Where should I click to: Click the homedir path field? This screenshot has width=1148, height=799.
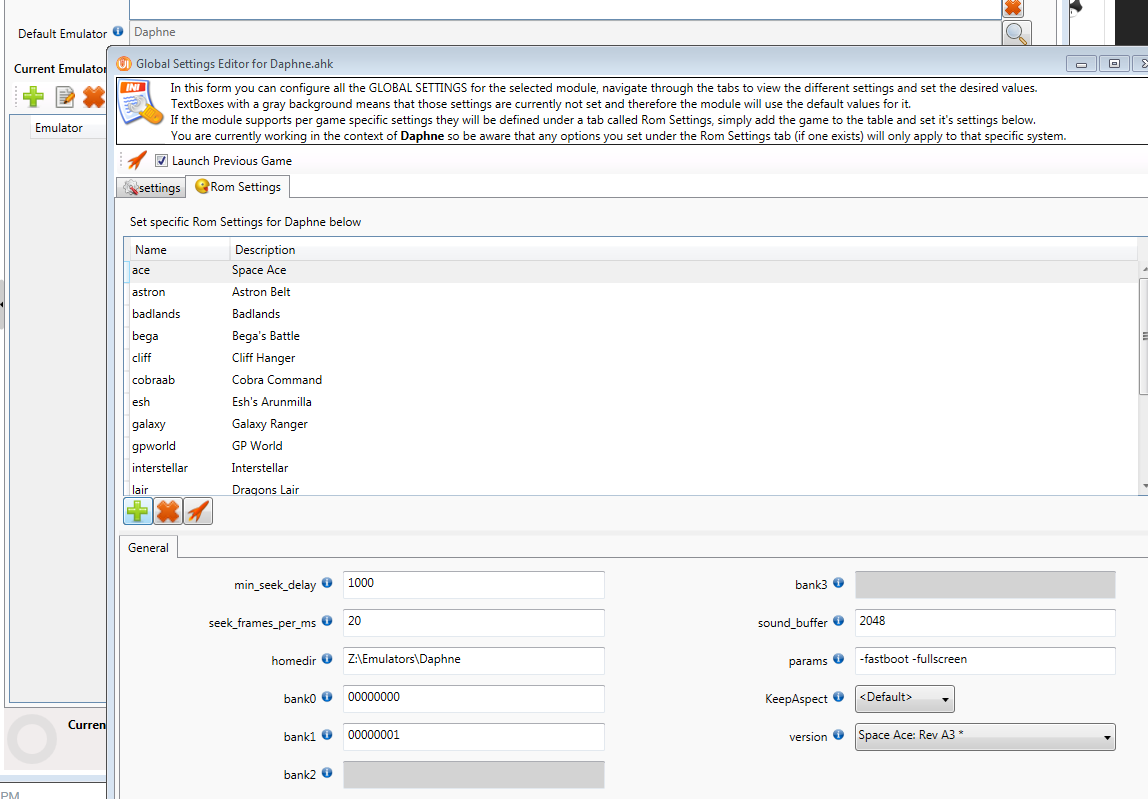(x=474, y=661)
